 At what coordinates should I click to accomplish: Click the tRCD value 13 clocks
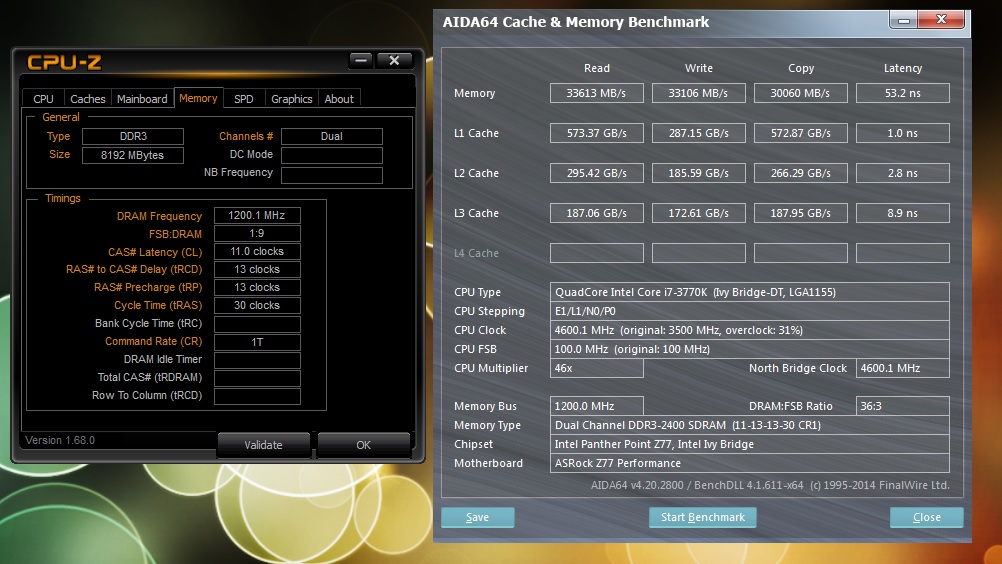(257, 270)
